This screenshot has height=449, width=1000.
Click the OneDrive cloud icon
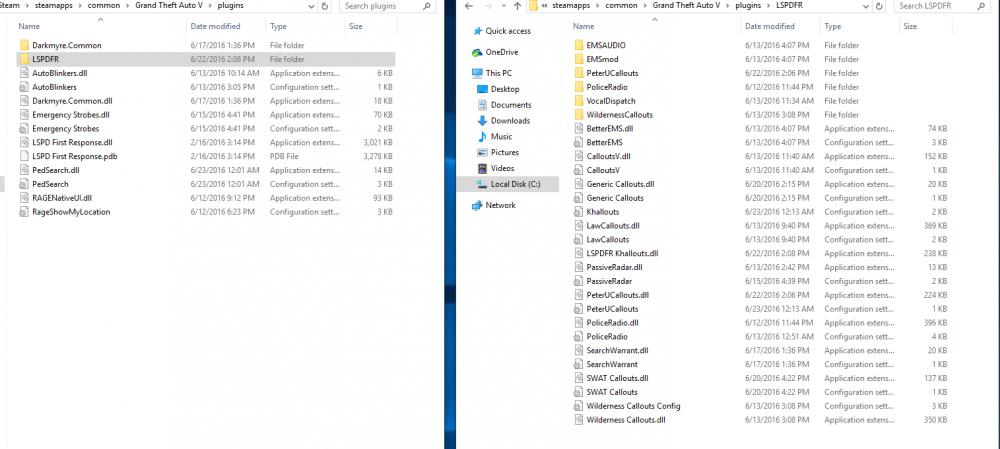pyautogui.click(x=477, y=52)
